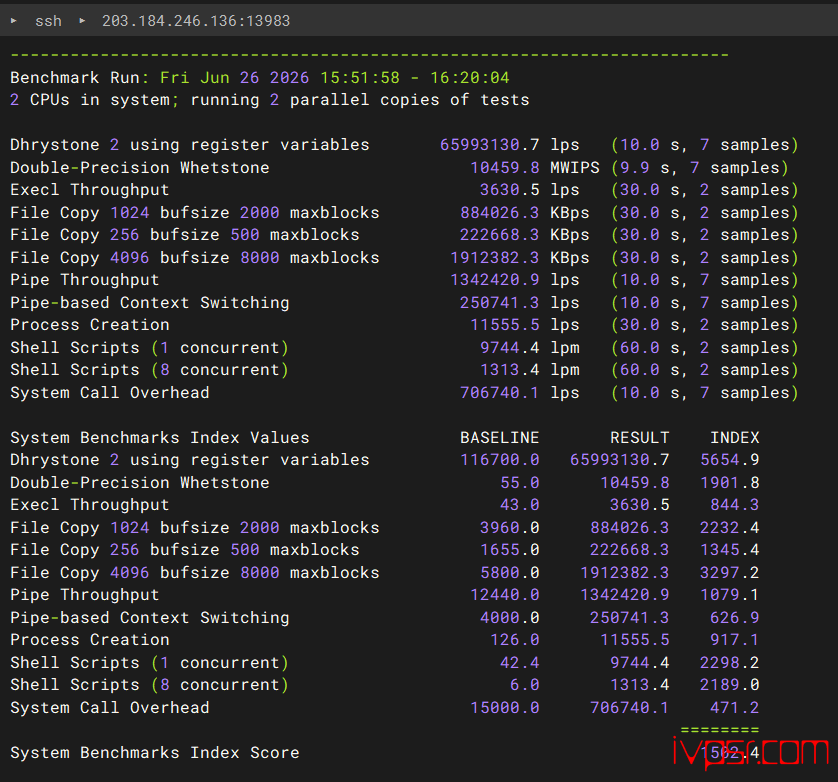Click the Process Creation 11555.5 lps value
The height and width of the screenshot is (782, 838).
(524, 324)
